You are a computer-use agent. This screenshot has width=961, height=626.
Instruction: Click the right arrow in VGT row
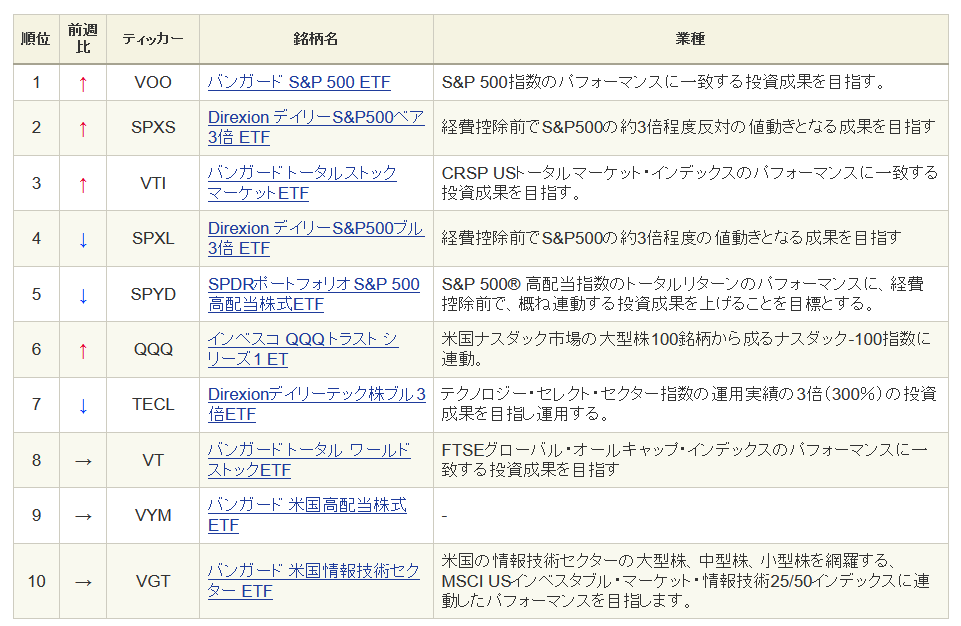tap(83, 581)
